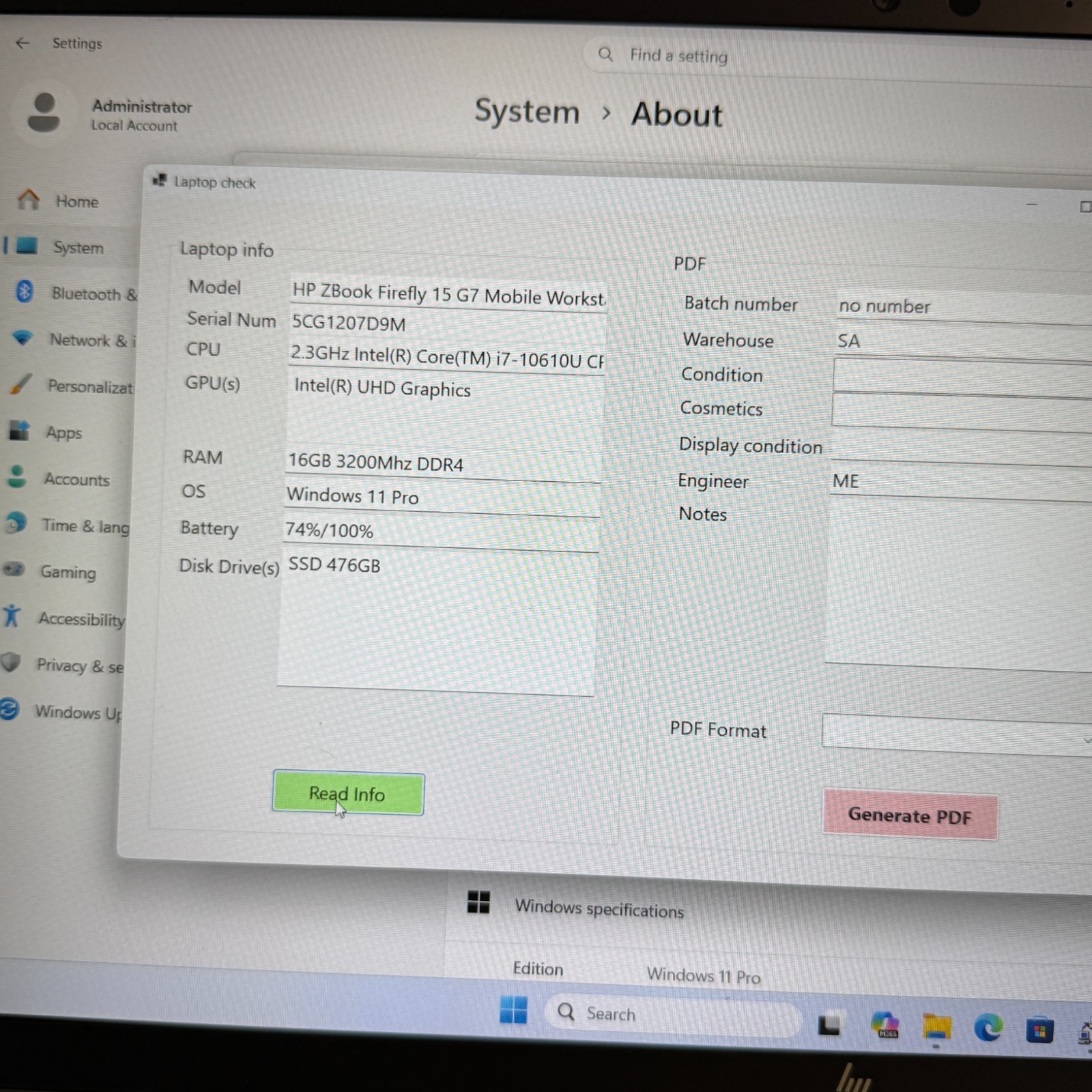Open Bluetooth & devices in sidebar
This screenshot has width=1092, height=1092.
[x=76, y=293]
